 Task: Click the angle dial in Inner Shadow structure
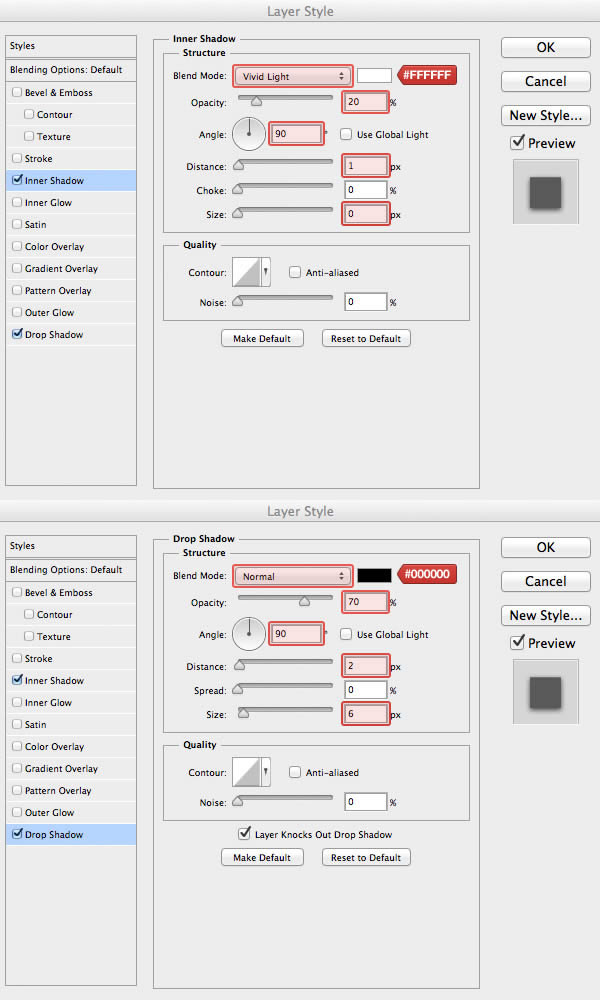coord(249,133)
